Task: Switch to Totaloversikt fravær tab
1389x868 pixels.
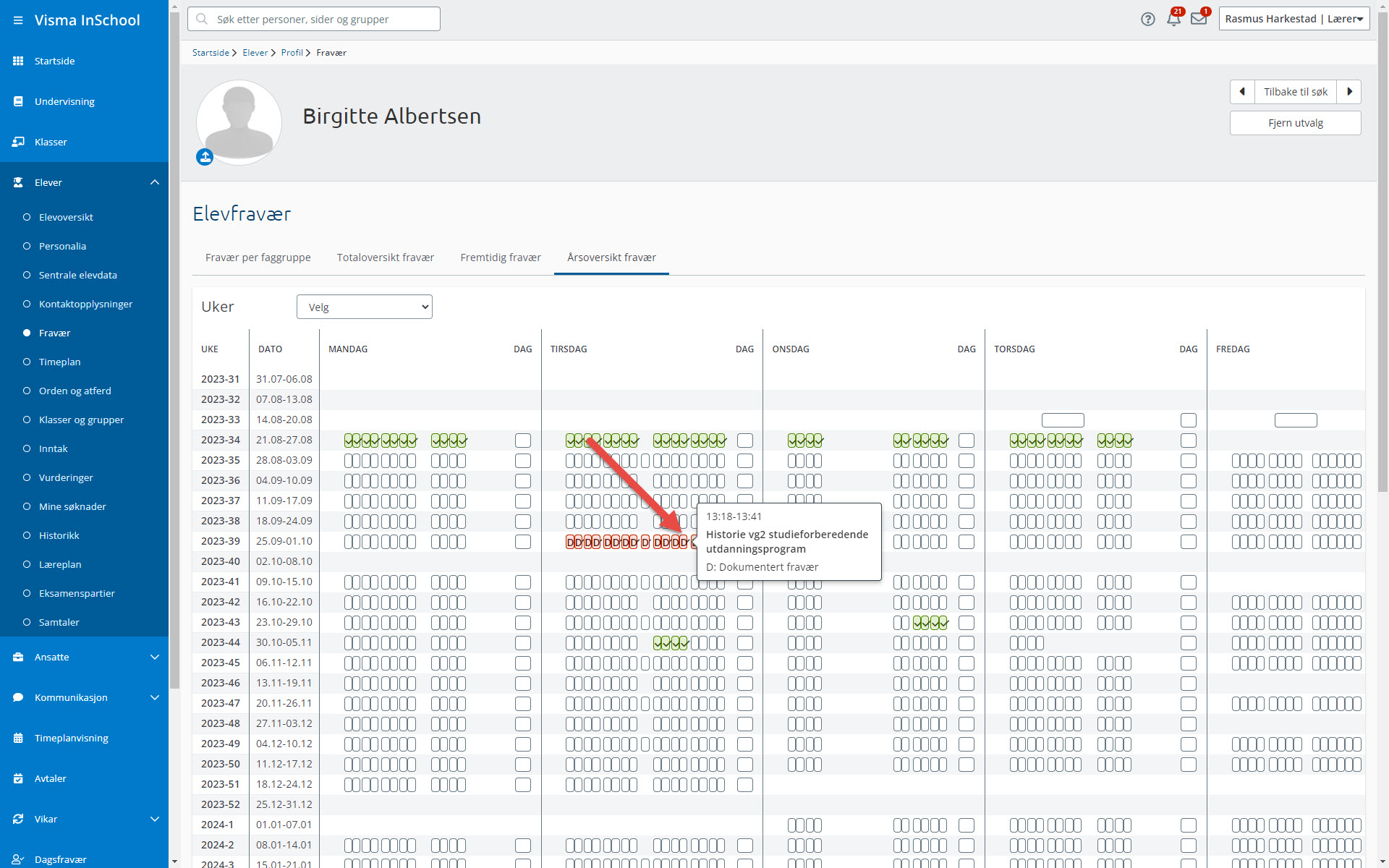Action: click(386, 258)
